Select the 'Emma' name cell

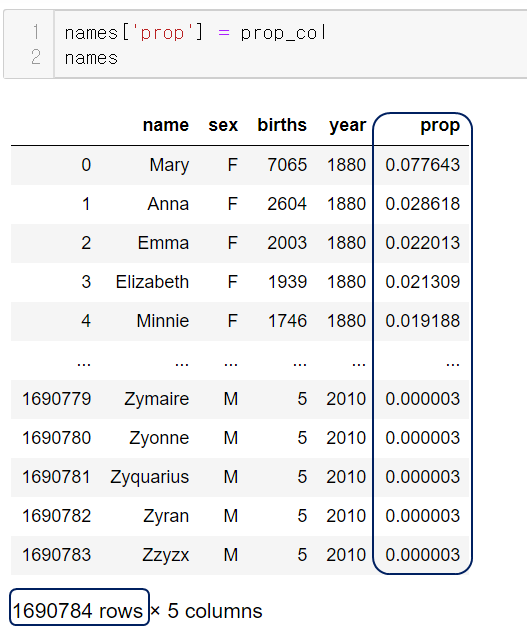tap(163, 243)
